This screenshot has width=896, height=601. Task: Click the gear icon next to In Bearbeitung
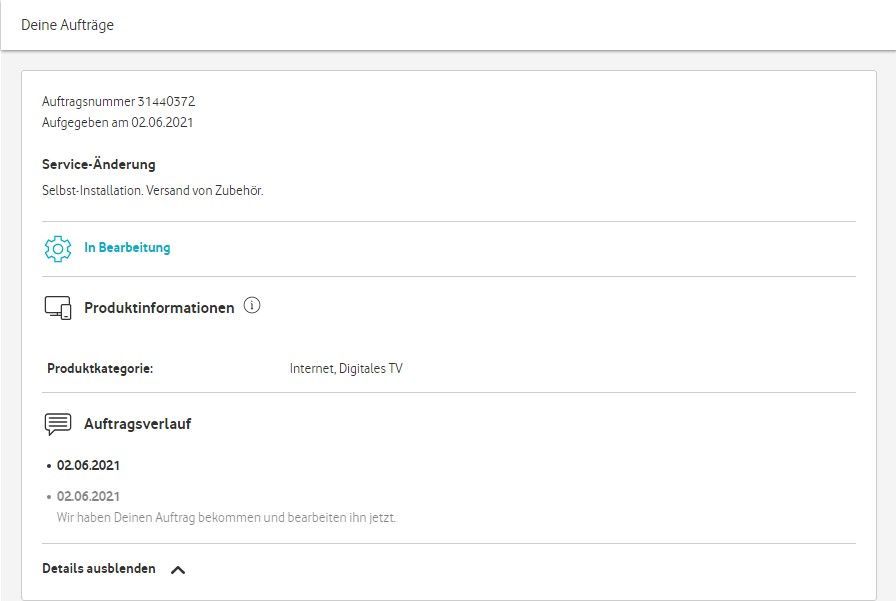coord(57,247)
